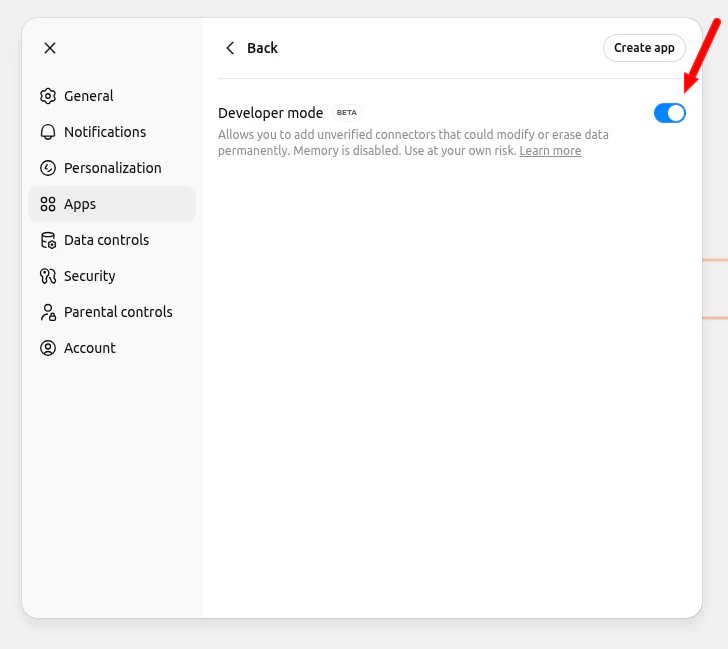
Task: Click the Security key icon
Action: coord(48,276)
